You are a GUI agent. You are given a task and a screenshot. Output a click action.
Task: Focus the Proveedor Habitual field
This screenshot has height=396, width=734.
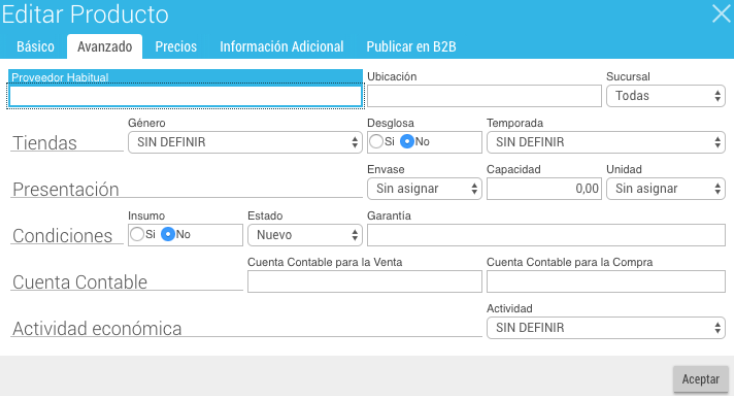click(x=185, y=96)
